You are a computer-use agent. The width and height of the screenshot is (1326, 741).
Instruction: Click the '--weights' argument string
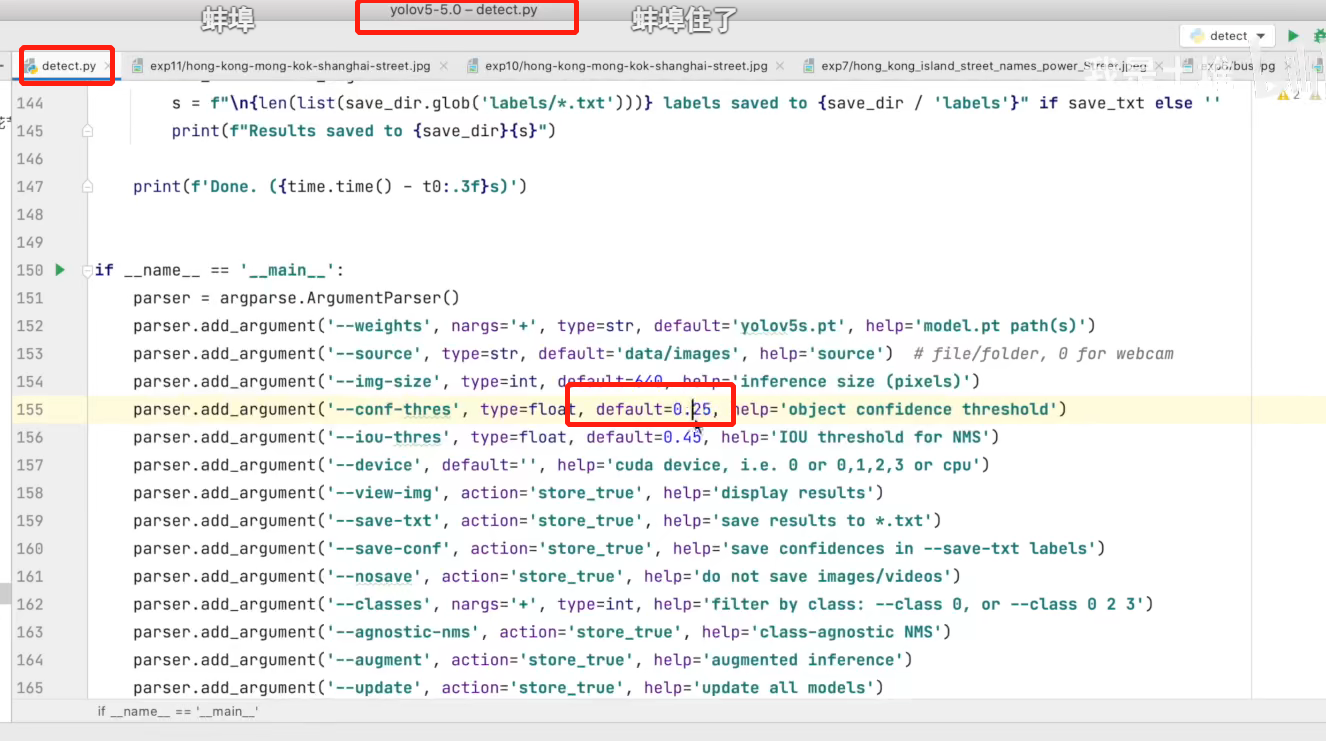click(x=383, y=325)
